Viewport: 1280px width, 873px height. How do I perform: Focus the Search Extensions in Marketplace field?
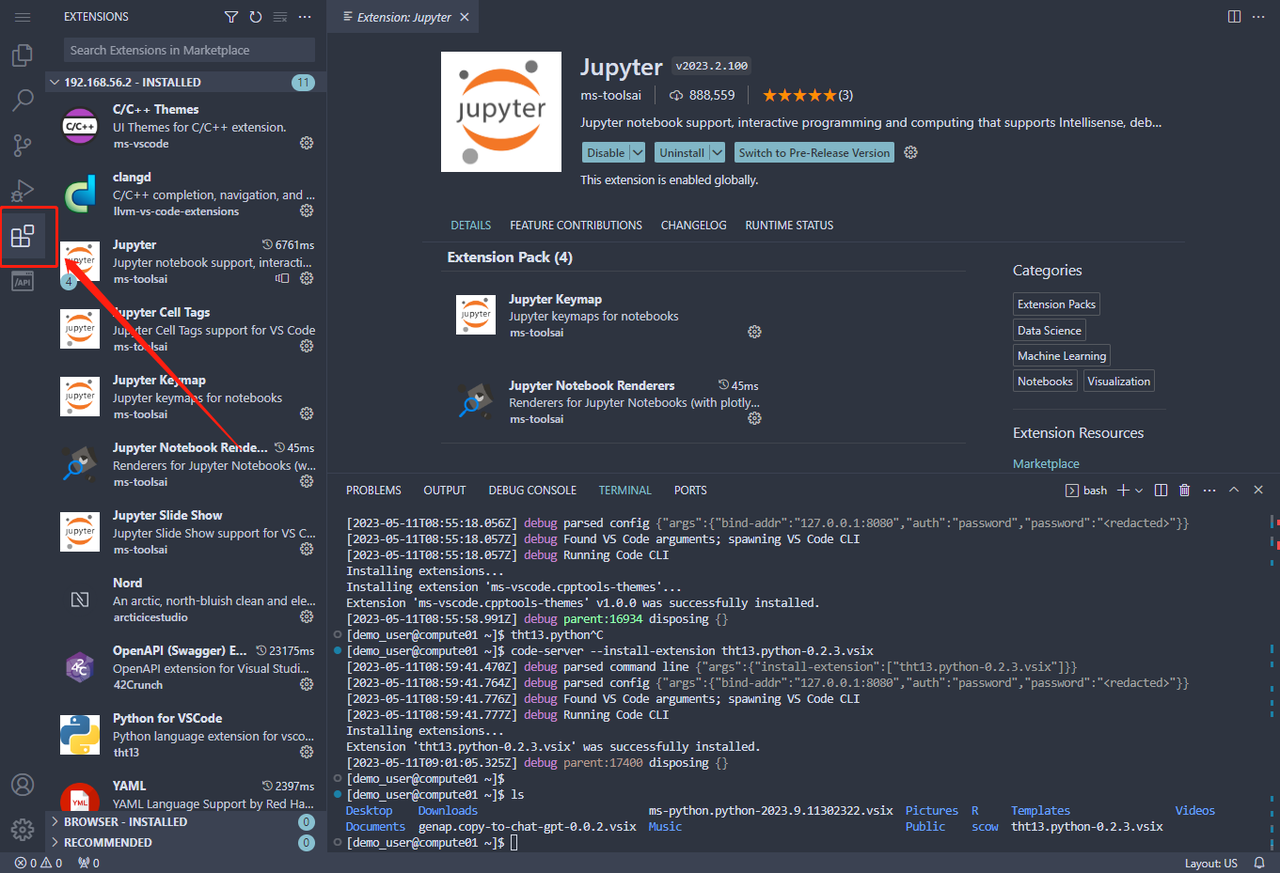pyautogui.click(x=190, y=50)
